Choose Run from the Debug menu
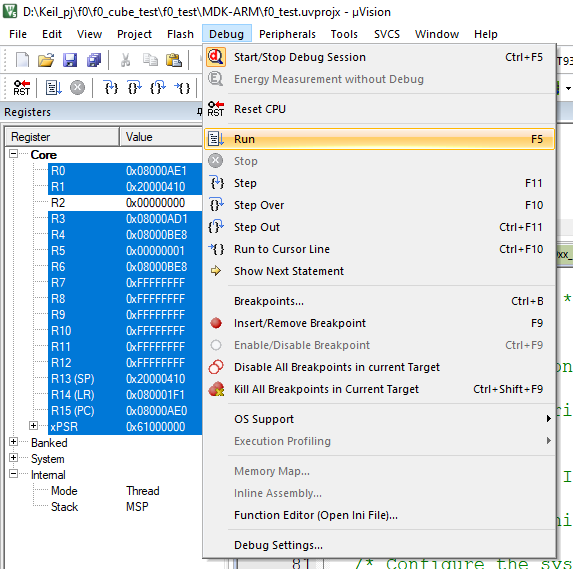 [379, 139]
